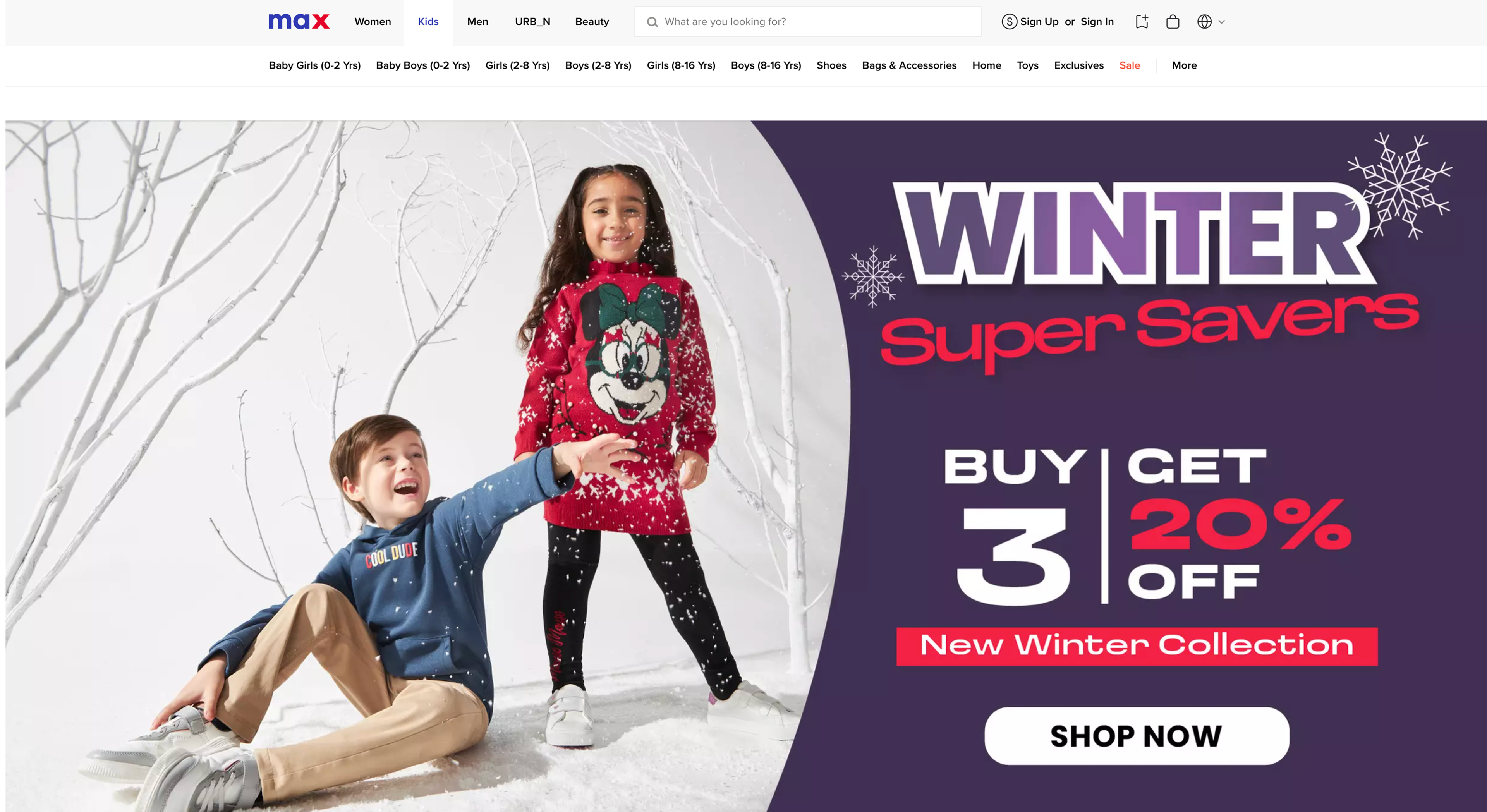Switch to the Women tab
This screenshot has height=812, width=1487.
pyautogui.click(x=372, y=22)
